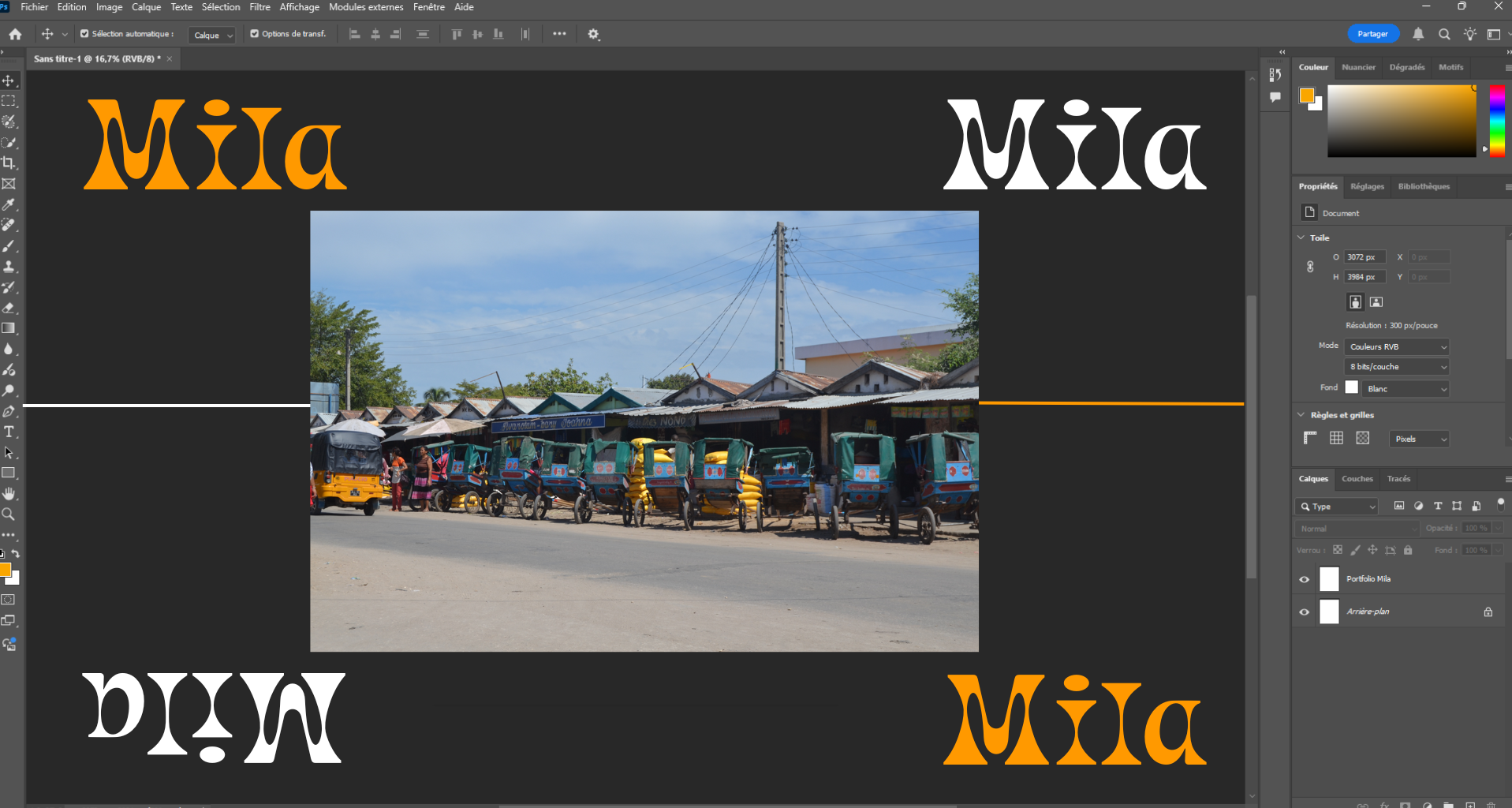This screenshot has height=808, width=1512.
Task: Click the Home icon
Action: (x=15, y=34)
